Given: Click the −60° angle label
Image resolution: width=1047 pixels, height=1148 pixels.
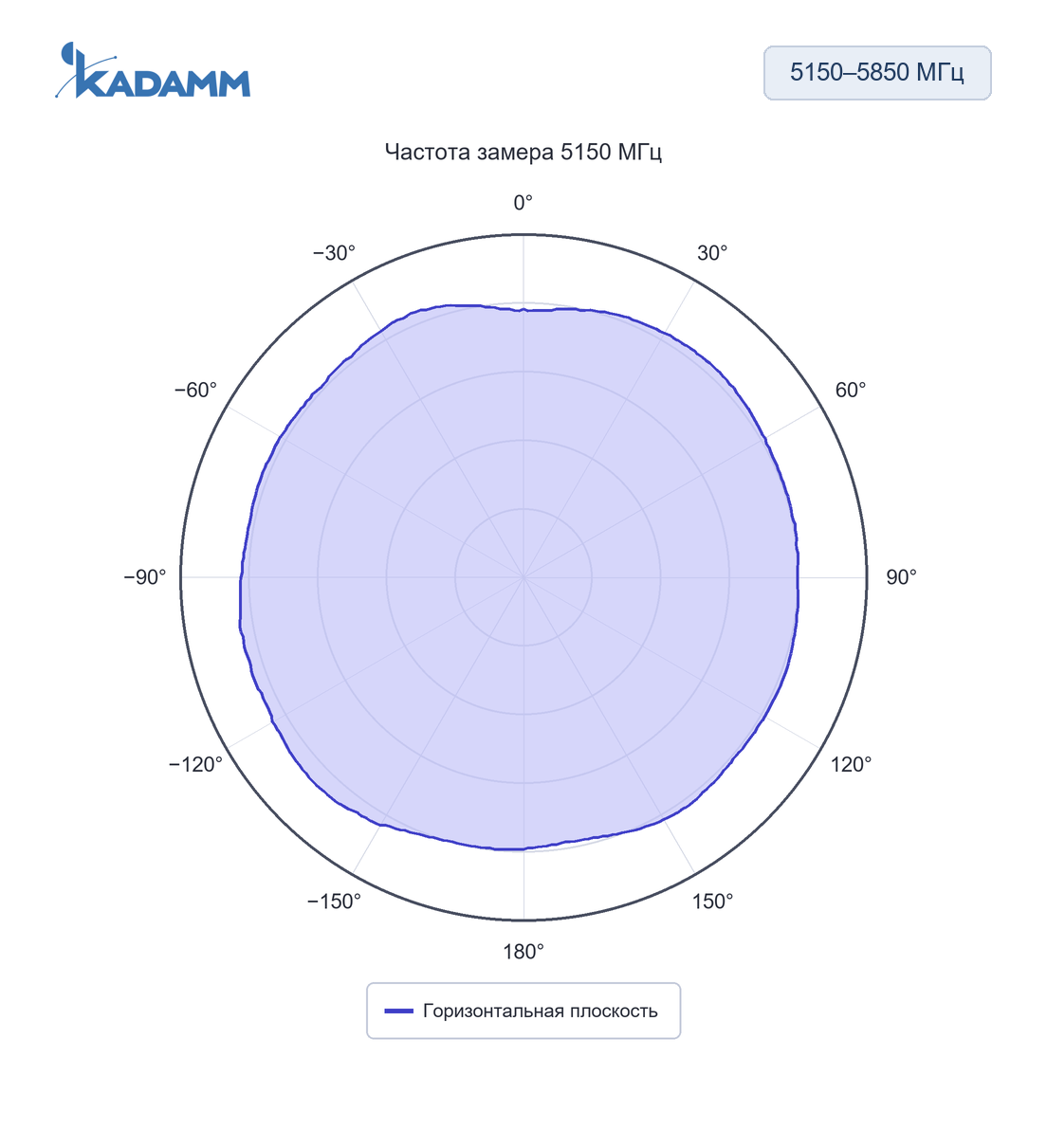Looking at the screenshot, I should (x=195, y=390).
